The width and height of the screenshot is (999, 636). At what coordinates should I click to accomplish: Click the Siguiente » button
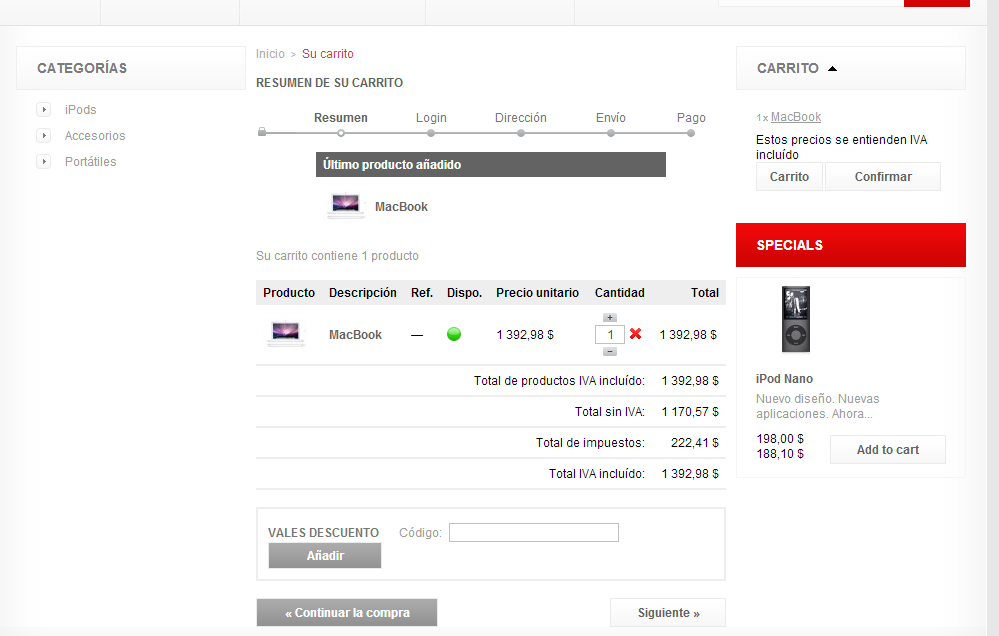click(x=668, y=612)
